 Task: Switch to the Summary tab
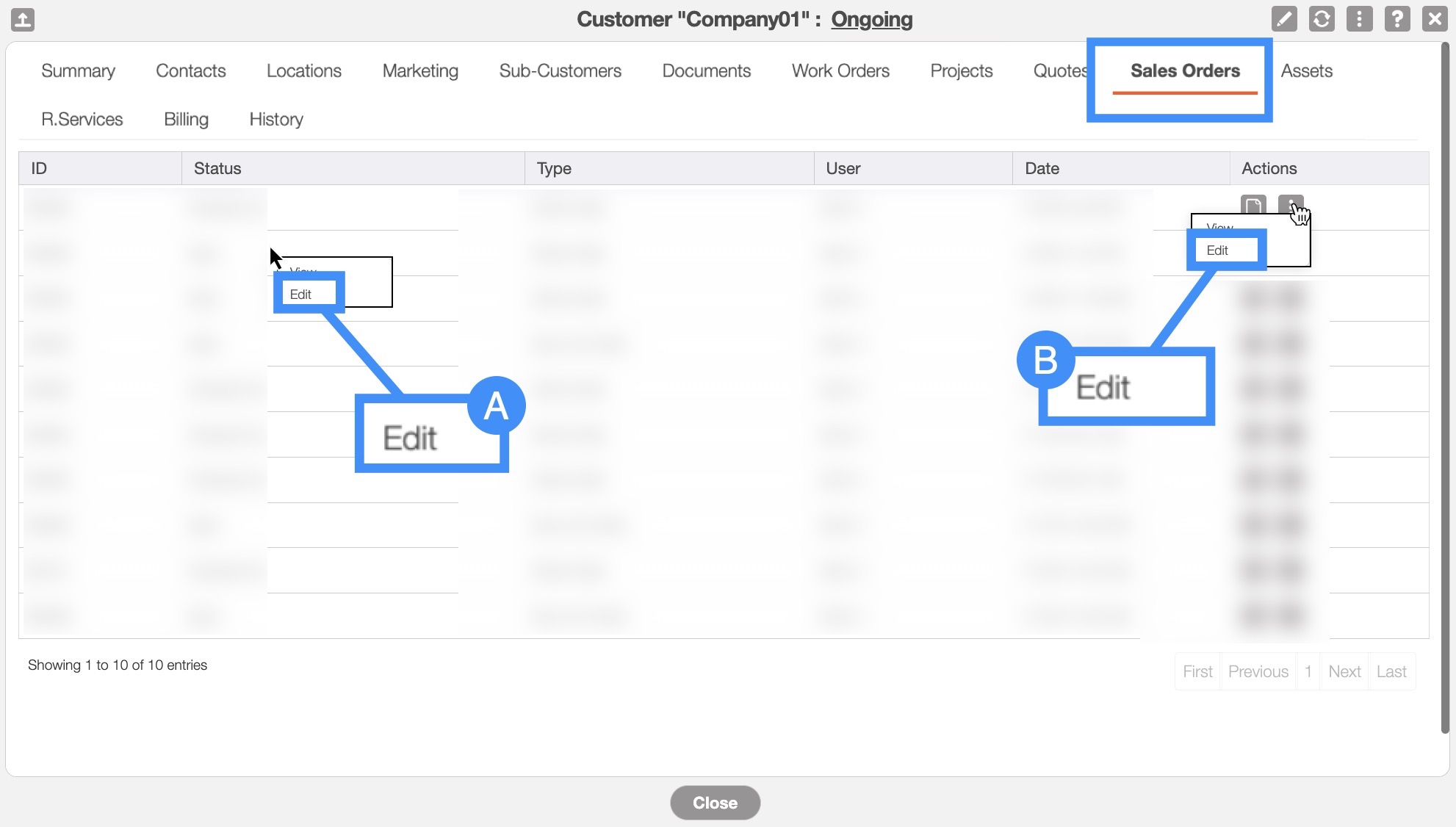[78, 71]
